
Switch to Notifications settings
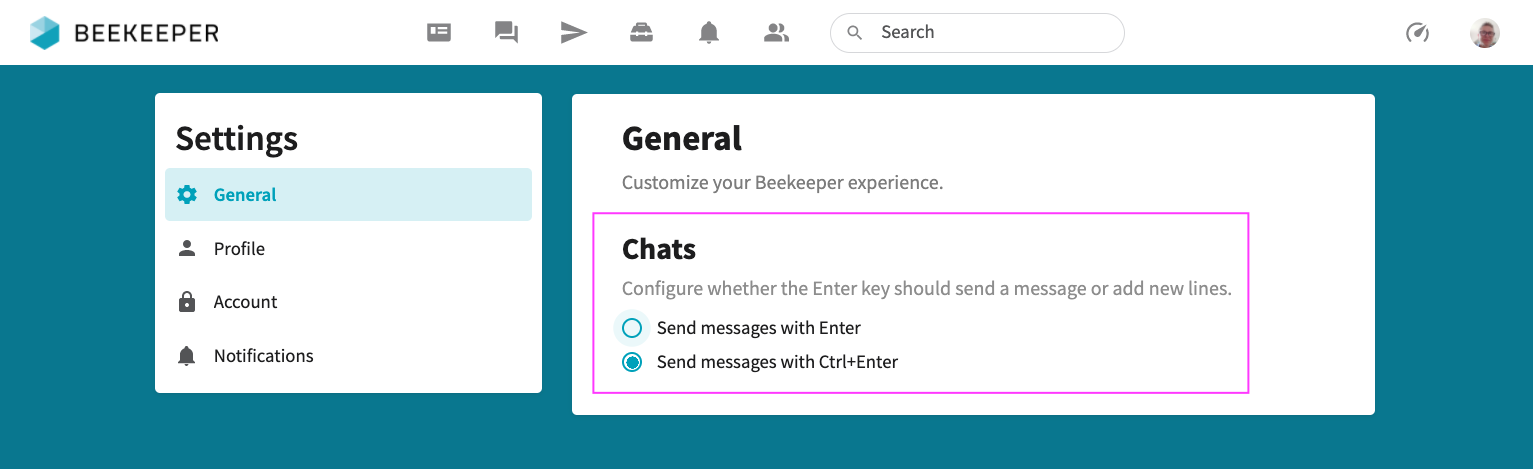click(263, 356)
